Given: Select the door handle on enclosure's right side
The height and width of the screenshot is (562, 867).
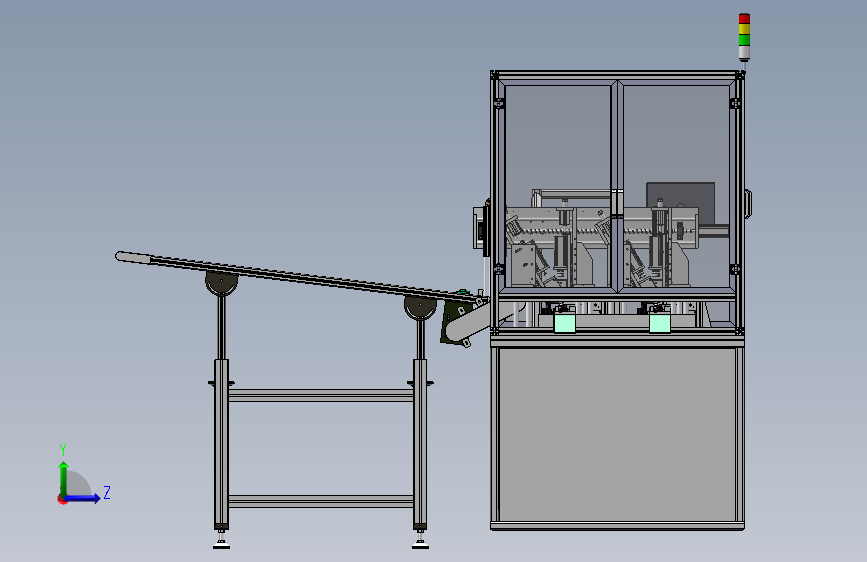Looking at the screenshot, I should click(748, 204).
